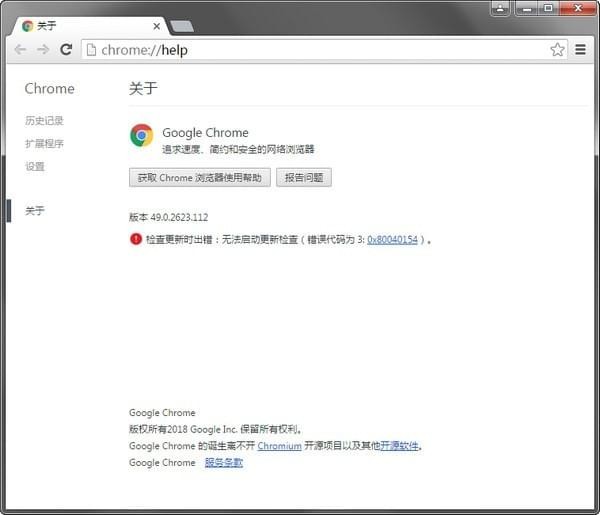Select the 关于 tab title
The height and width of the screenshot is (515, 600).
tap(47, 26)
